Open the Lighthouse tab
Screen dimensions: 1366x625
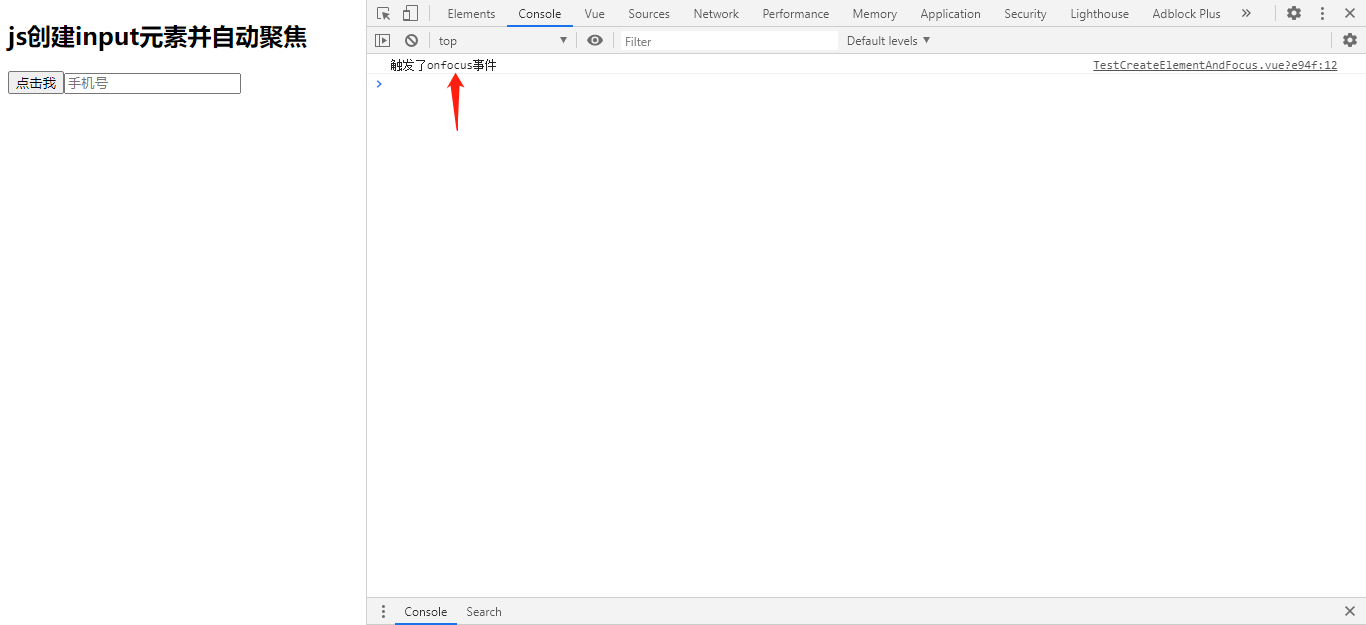(1100, 13)
